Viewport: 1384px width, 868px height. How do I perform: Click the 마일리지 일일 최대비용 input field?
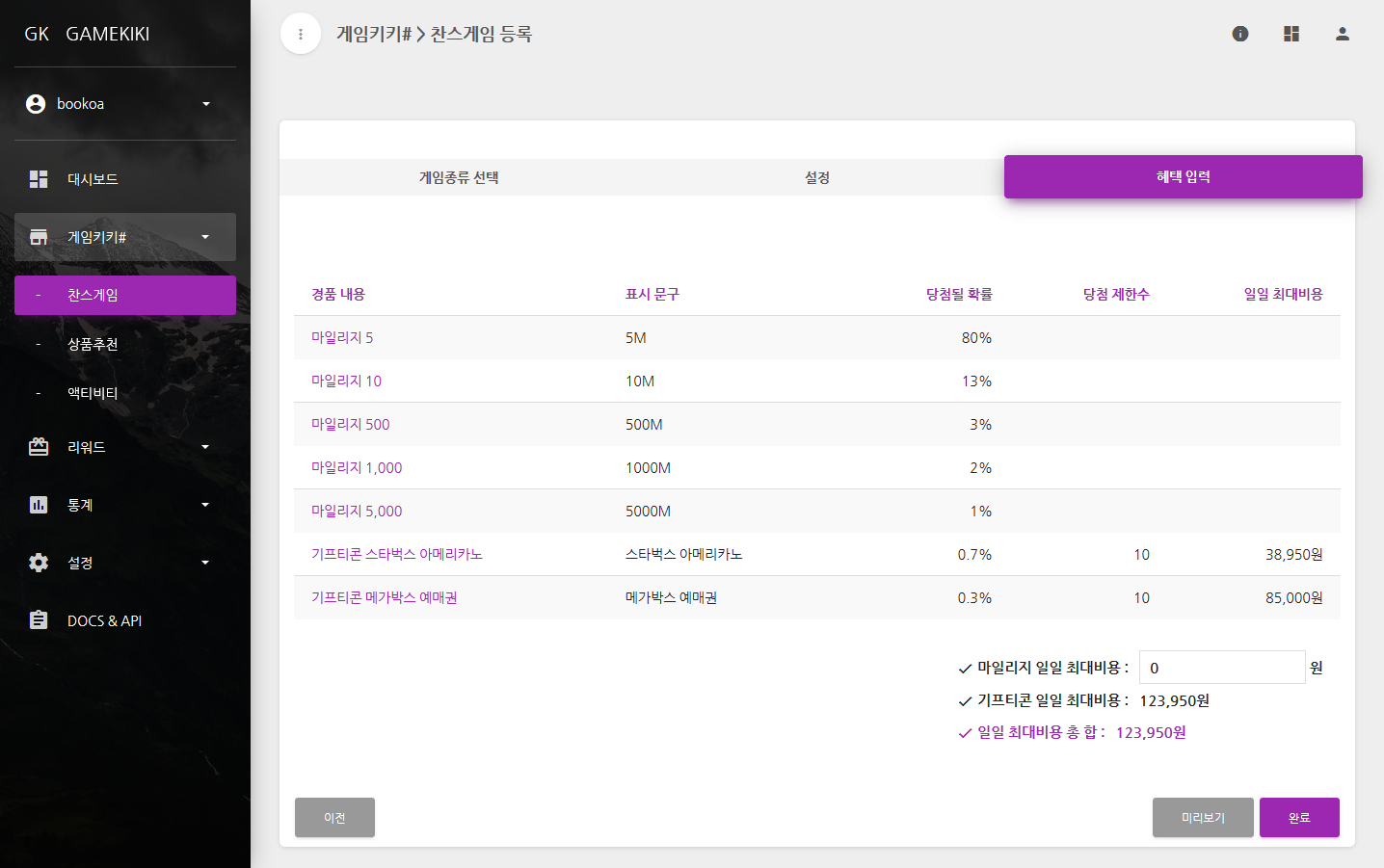(1221, 668)
